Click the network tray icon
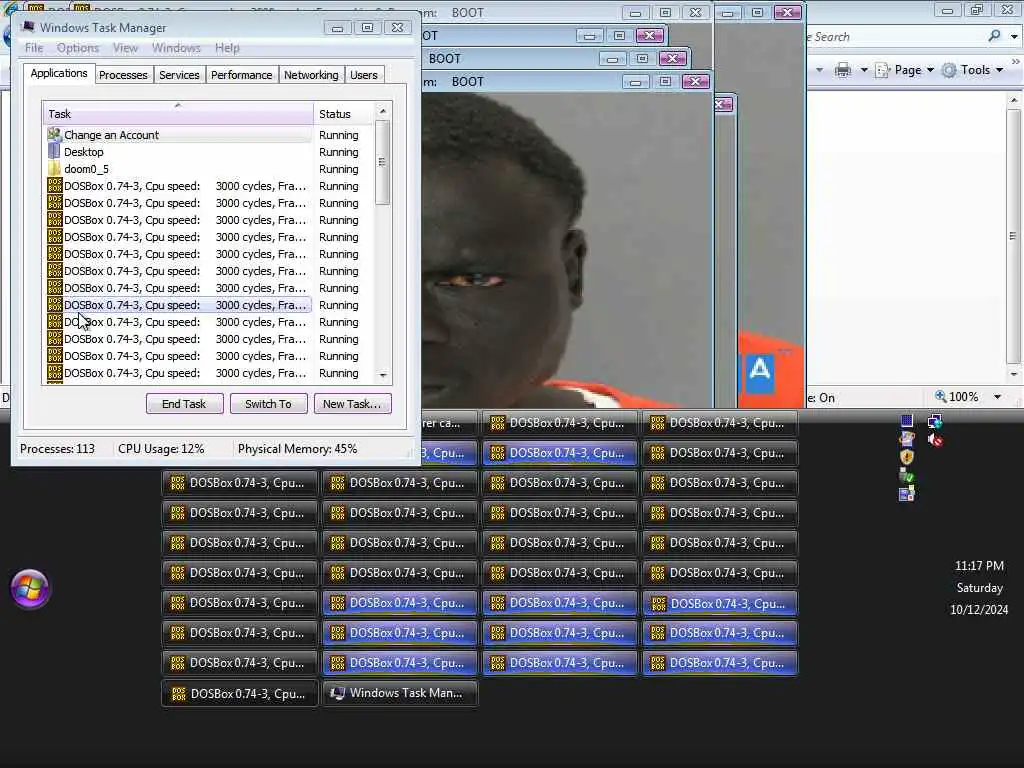Image resolution: width=1024 pixels, height=768 pixels. [x=935, y=421]
